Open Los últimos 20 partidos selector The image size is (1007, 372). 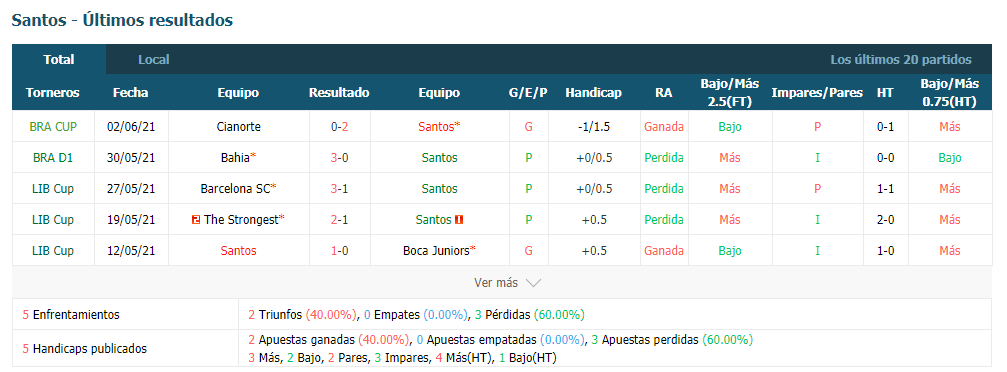tap(900, 60)
